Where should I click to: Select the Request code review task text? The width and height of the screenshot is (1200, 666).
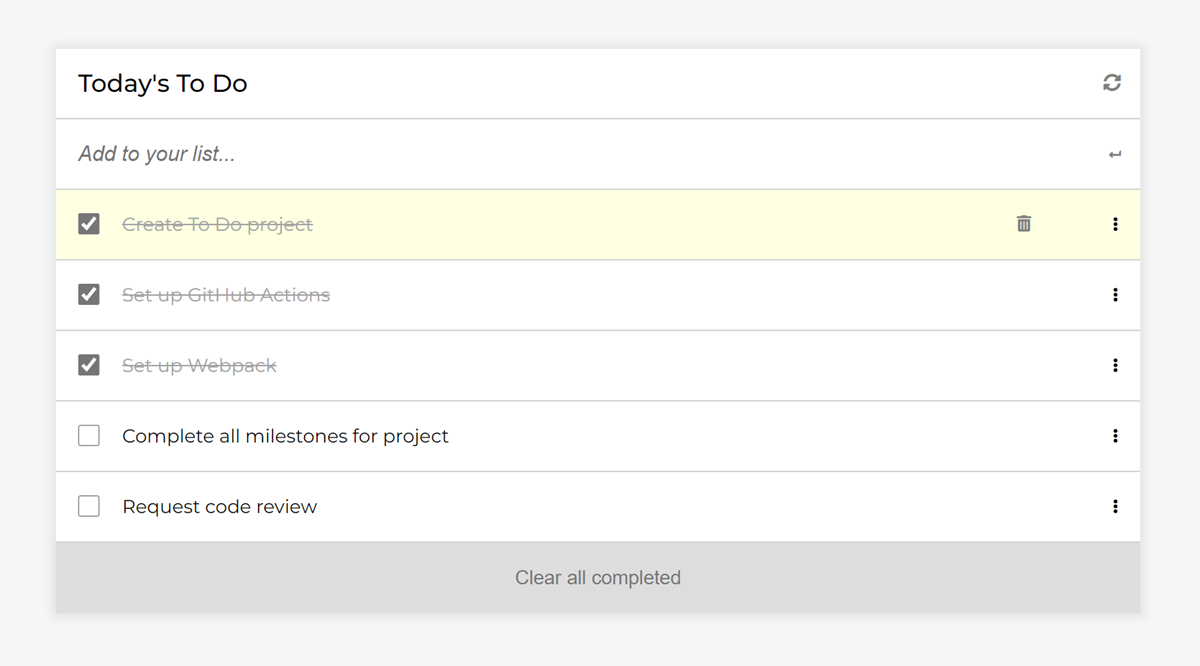tap(219, 507)
